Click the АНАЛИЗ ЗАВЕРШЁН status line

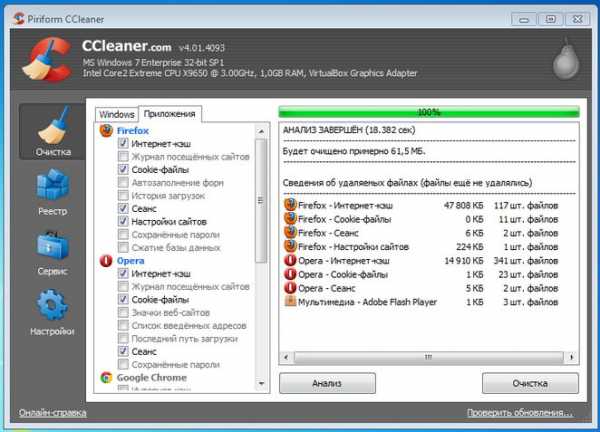(x=349, y=130)
